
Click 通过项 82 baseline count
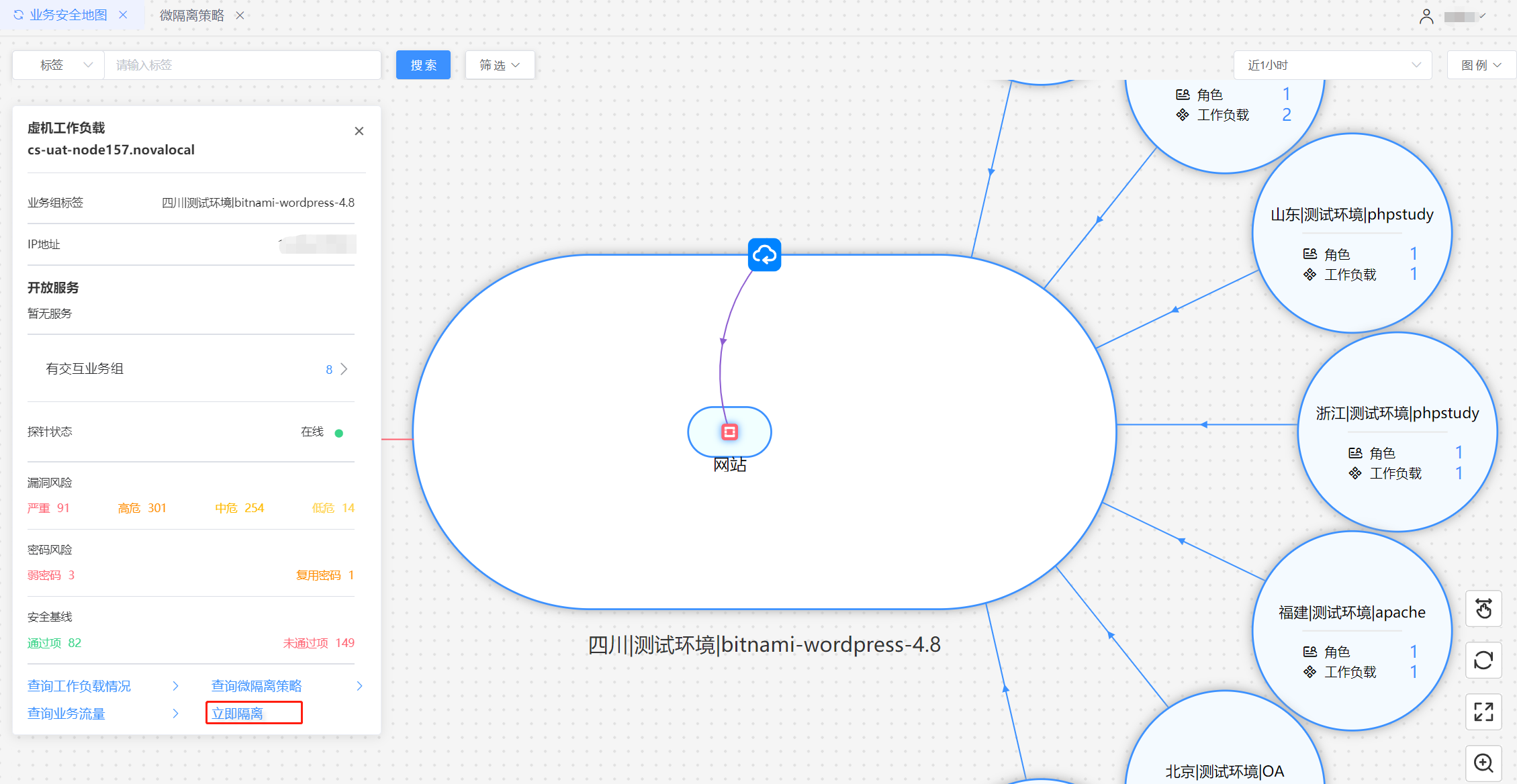pos(54,643)
